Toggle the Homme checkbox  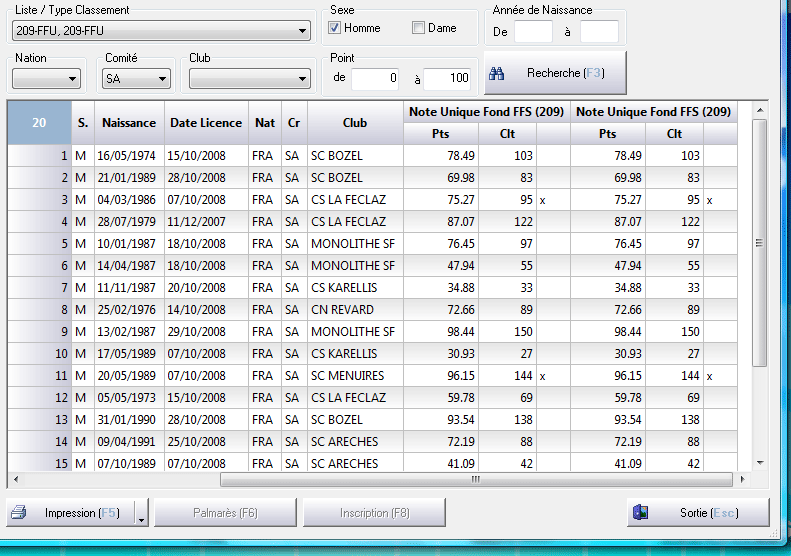click(336, 28)
